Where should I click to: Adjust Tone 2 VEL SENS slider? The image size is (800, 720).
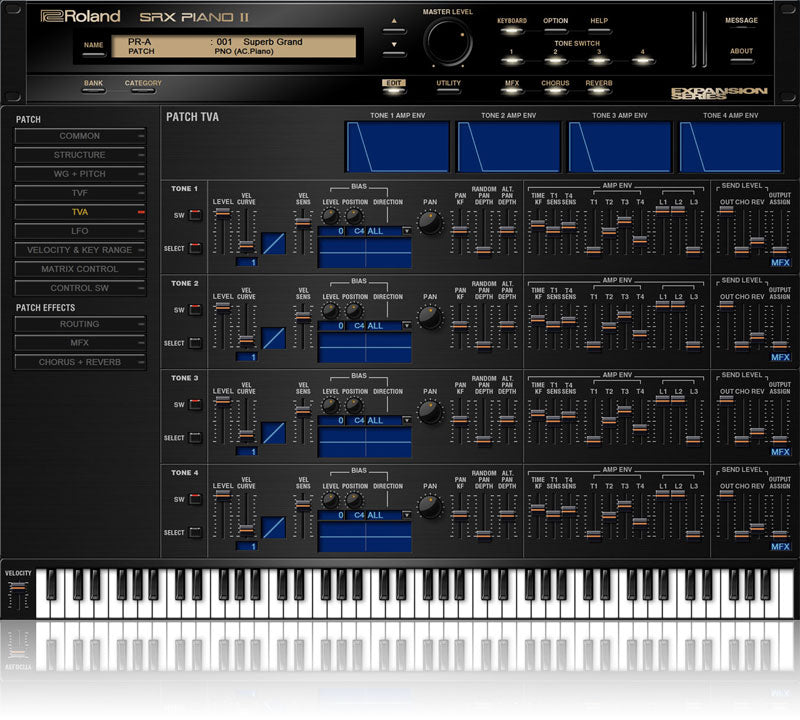(x=303, y=316)
